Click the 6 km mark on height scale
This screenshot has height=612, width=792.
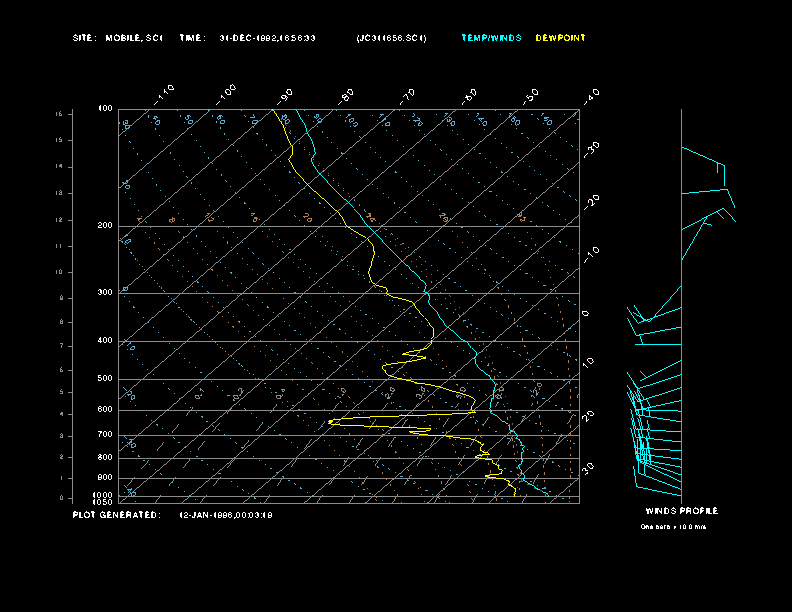tap(62, 370)
